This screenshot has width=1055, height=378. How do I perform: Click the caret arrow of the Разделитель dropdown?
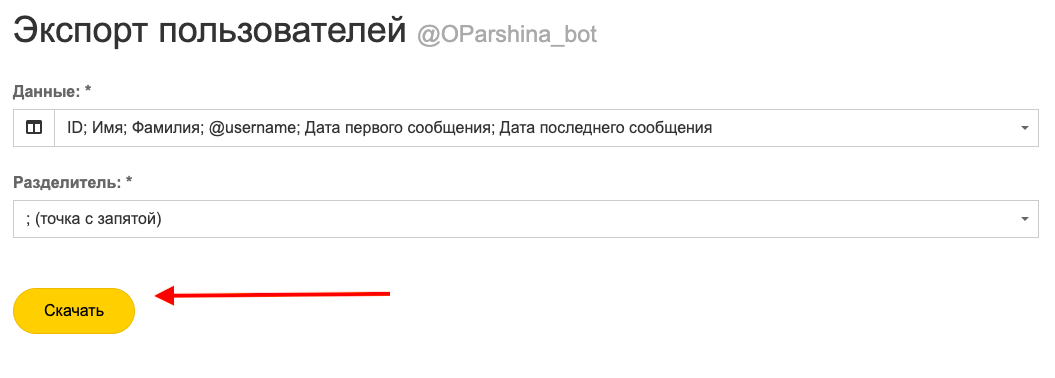[1024, 219]
